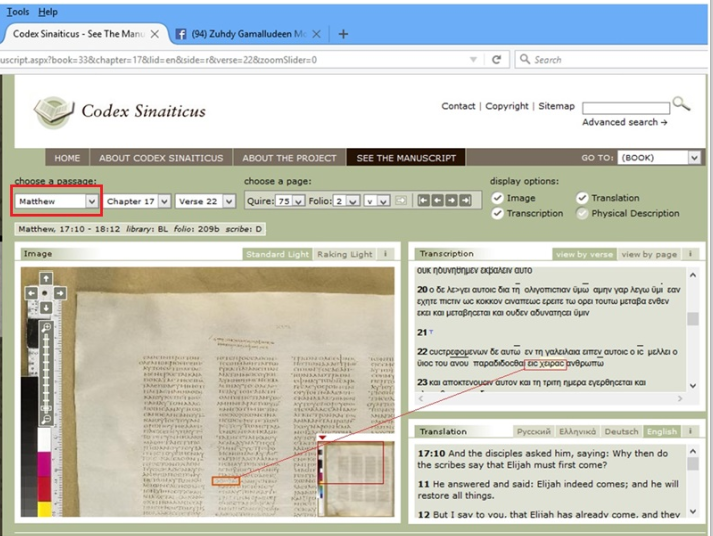Click the page overview thumbnail
713x536 pixels.
coord(356,478)
